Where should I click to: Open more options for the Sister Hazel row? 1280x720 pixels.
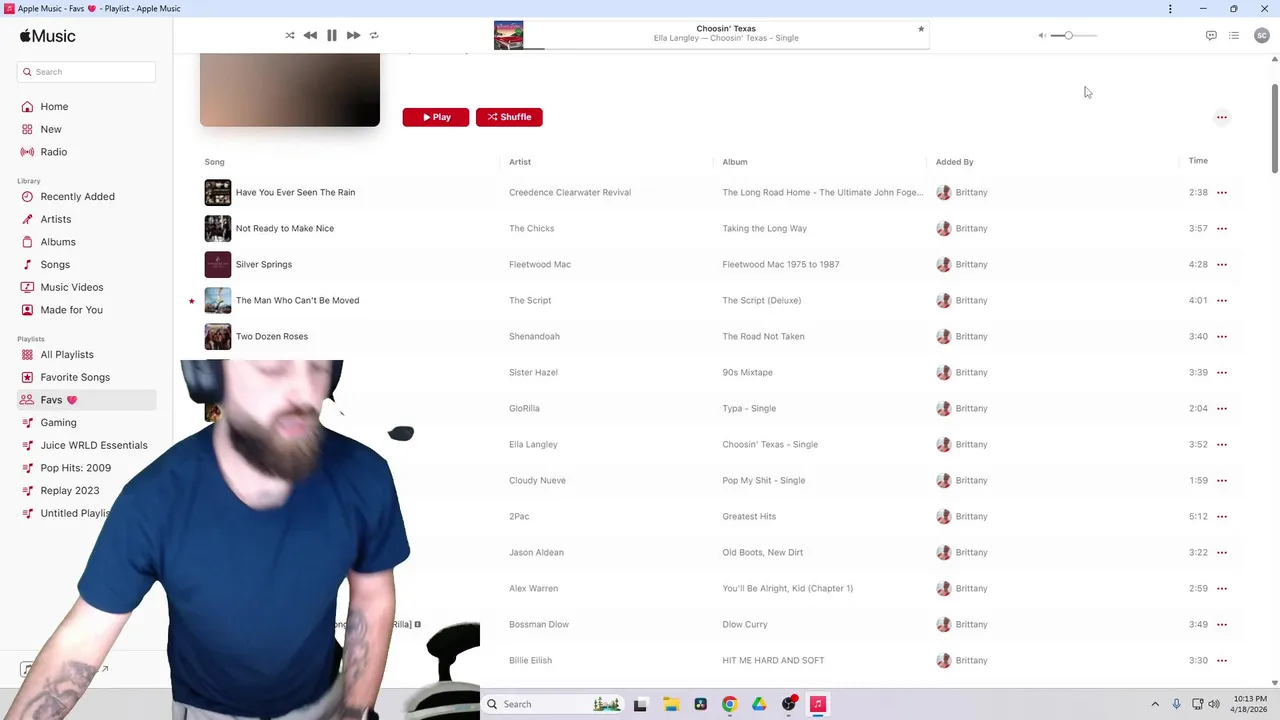click(1222, 372)
